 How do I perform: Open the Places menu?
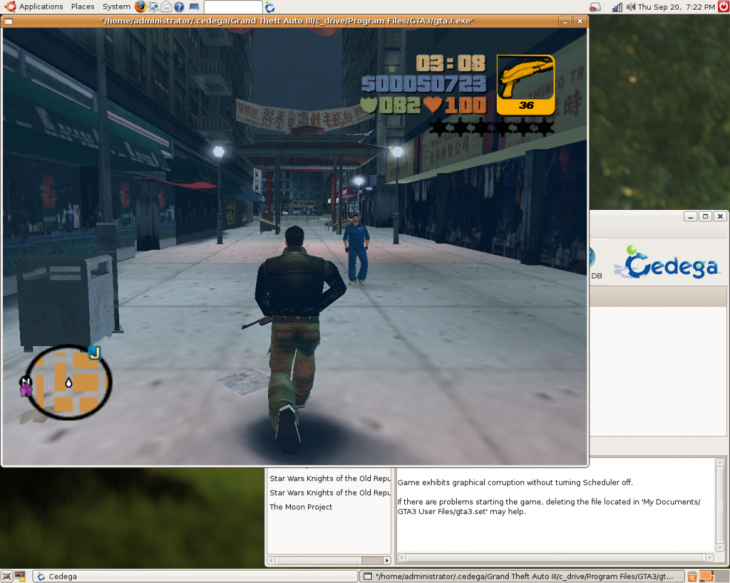pyautogui.click(x=83, y=7)
